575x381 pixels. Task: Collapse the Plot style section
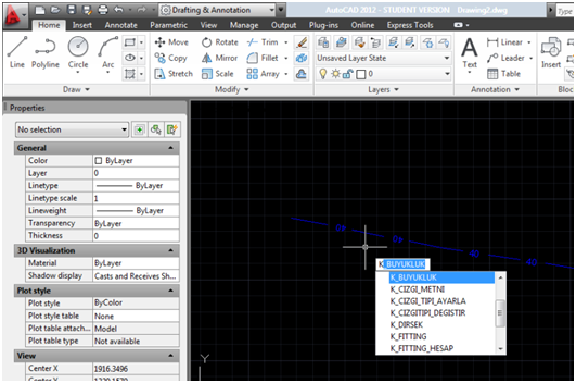click(x=171, y=290)
